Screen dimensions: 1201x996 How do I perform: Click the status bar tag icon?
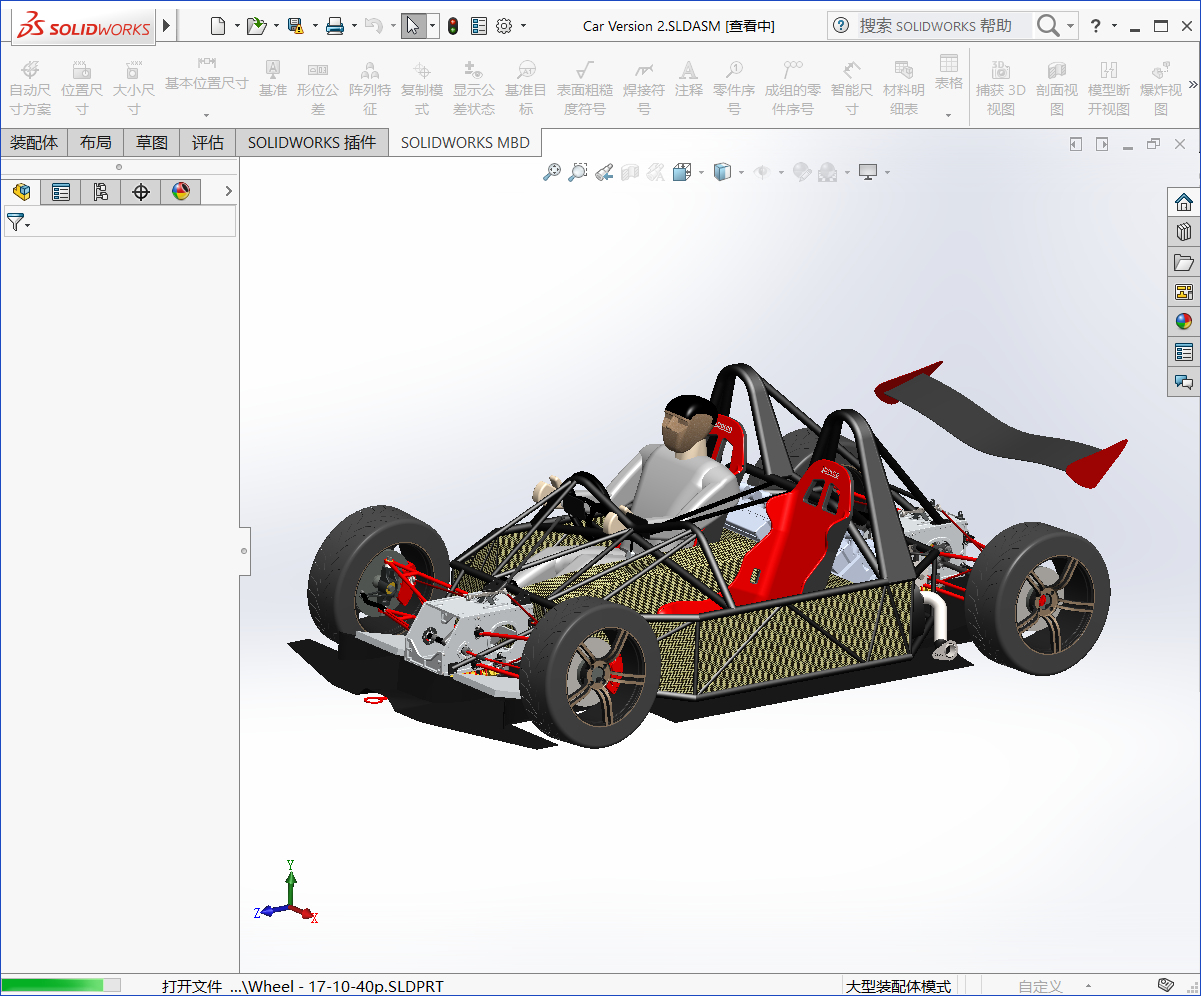pos(1165,985)
